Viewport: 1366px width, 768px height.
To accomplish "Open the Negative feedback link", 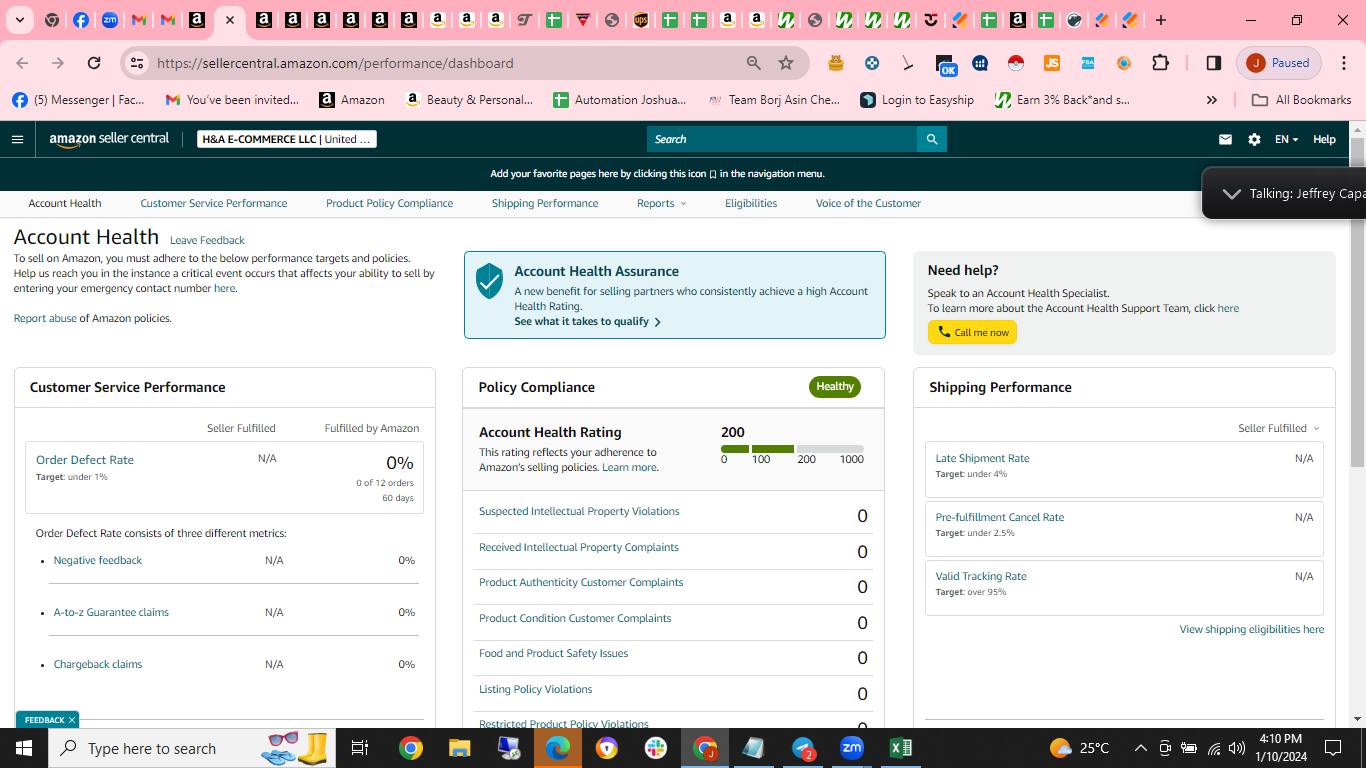I will click(x=98, y=560).
